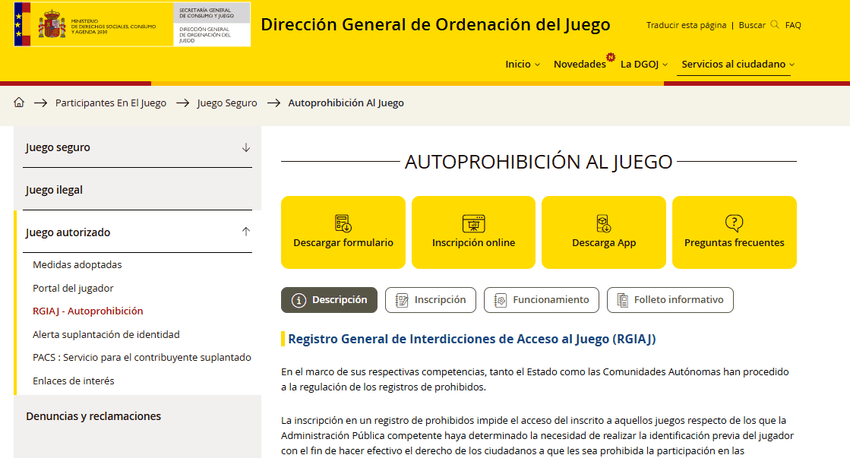This screenshot has height=458, width=850.
Task: Open the La DGOJ dropdown menu
Action: [643, 64]
